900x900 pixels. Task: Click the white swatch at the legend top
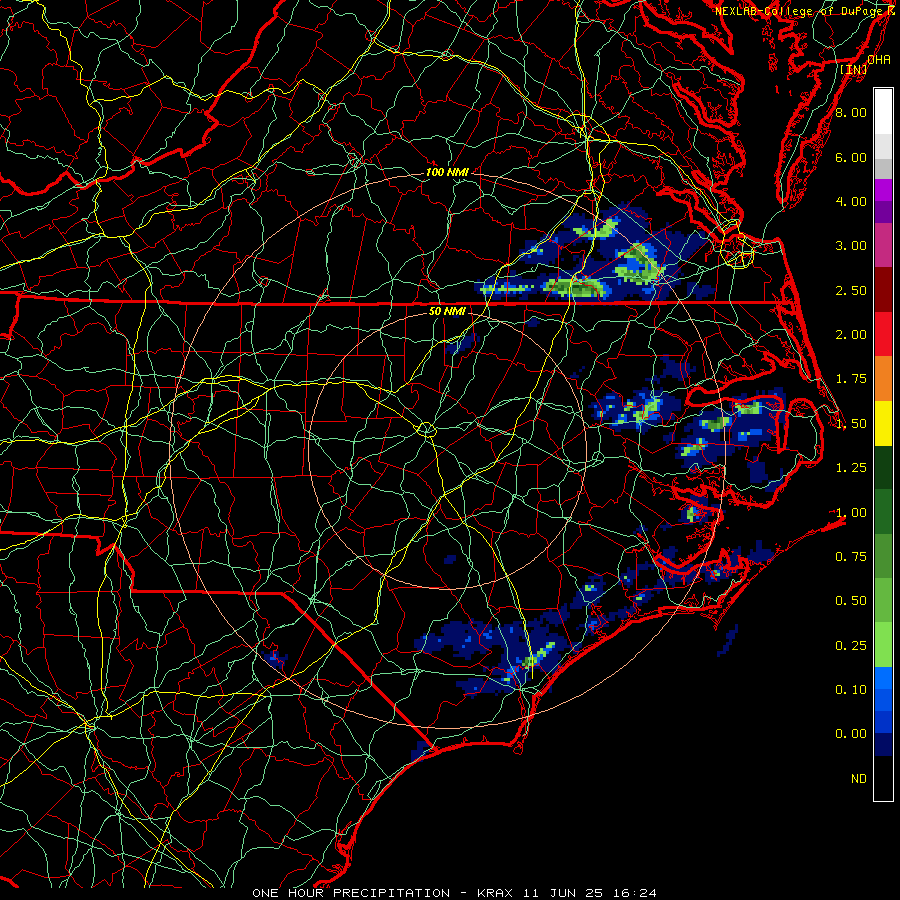coord(883,112)
